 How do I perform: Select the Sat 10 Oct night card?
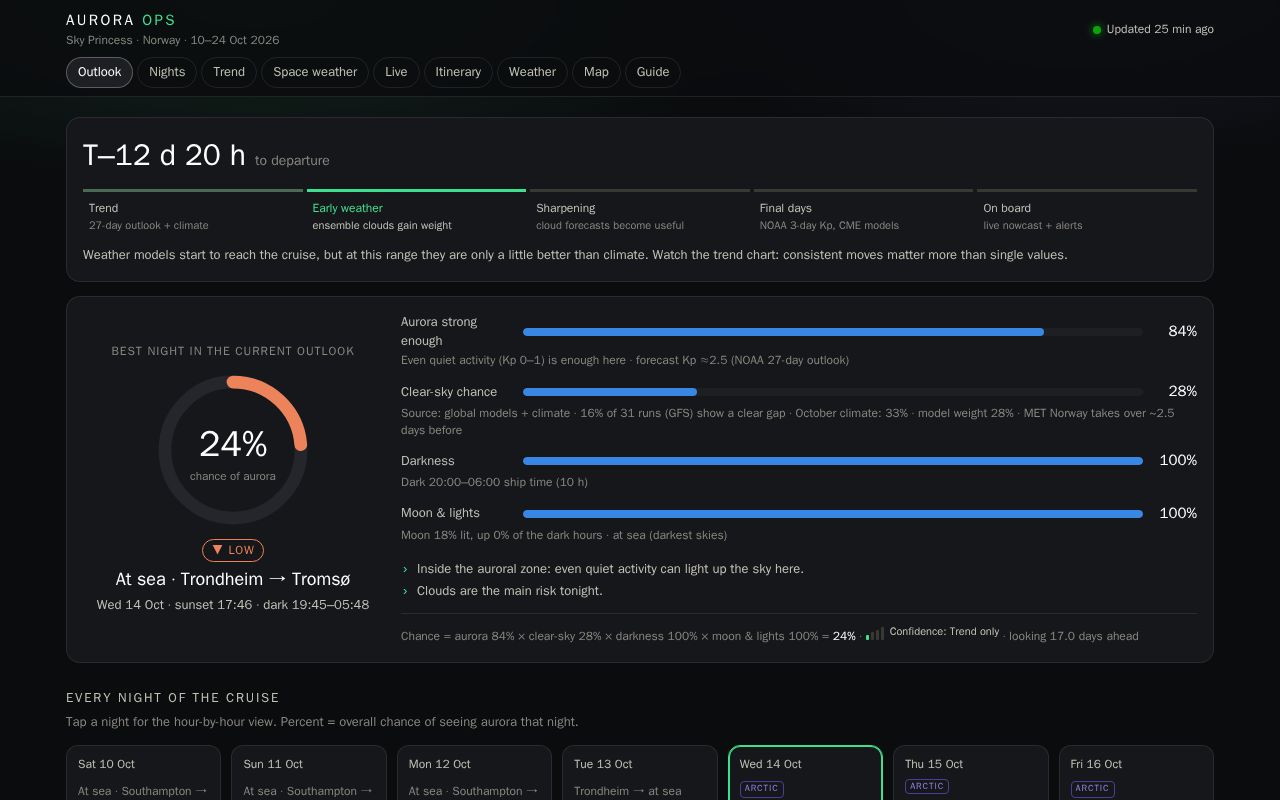coord(144,773)
